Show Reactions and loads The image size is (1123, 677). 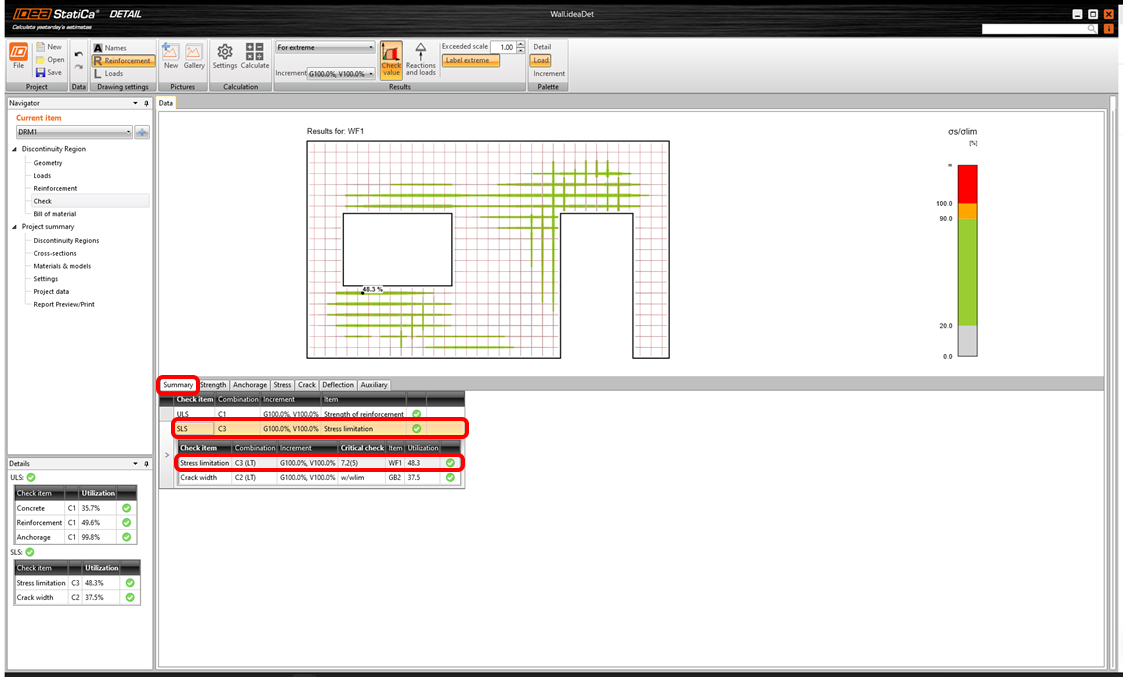click(x=420, y=59)
